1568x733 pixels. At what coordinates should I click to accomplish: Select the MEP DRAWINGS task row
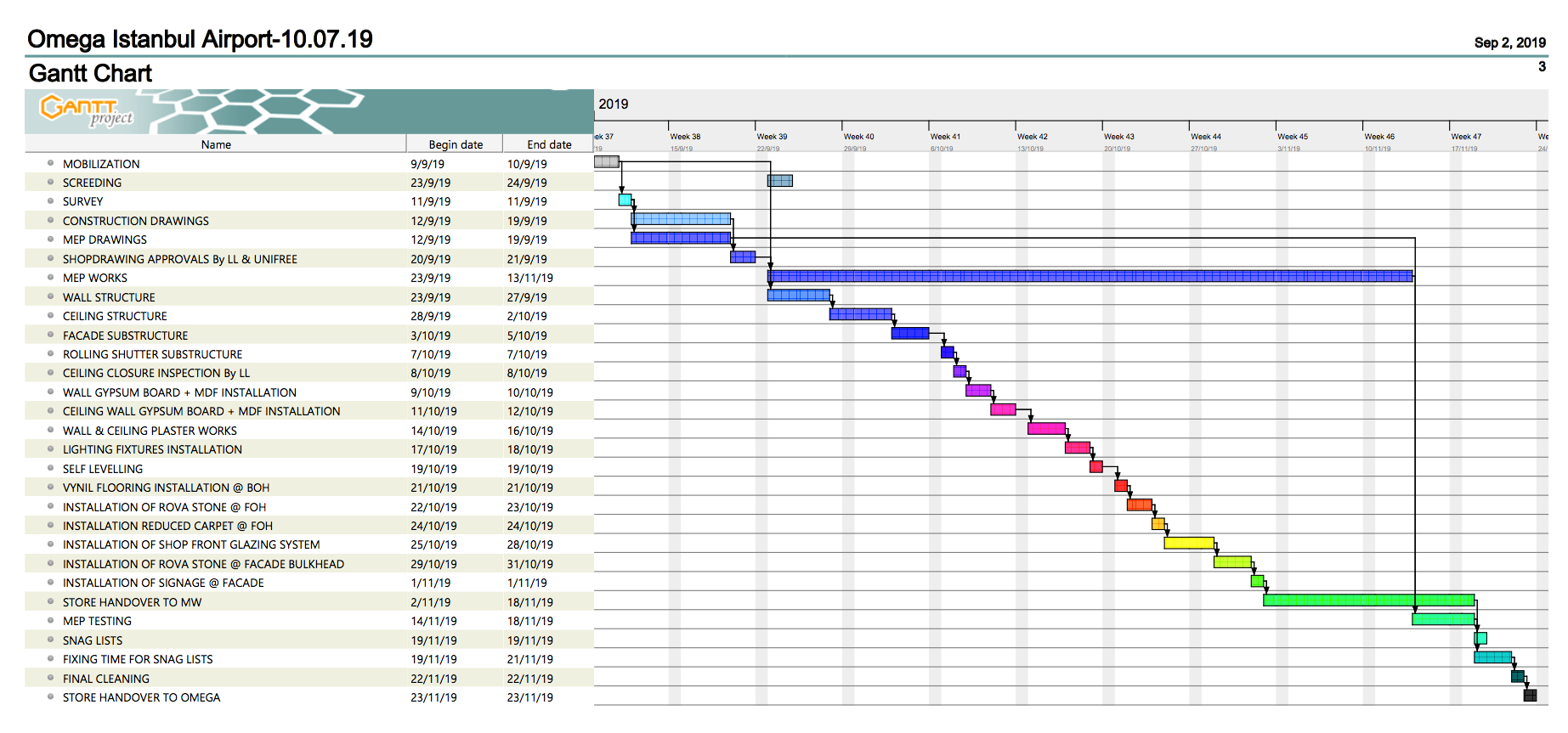point(309,240)
